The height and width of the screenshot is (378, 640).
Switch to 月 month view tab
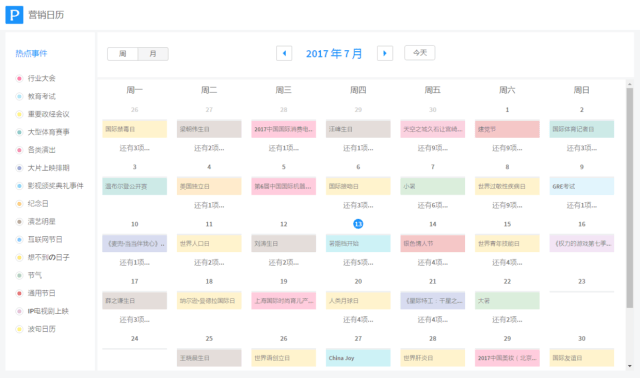153,54
